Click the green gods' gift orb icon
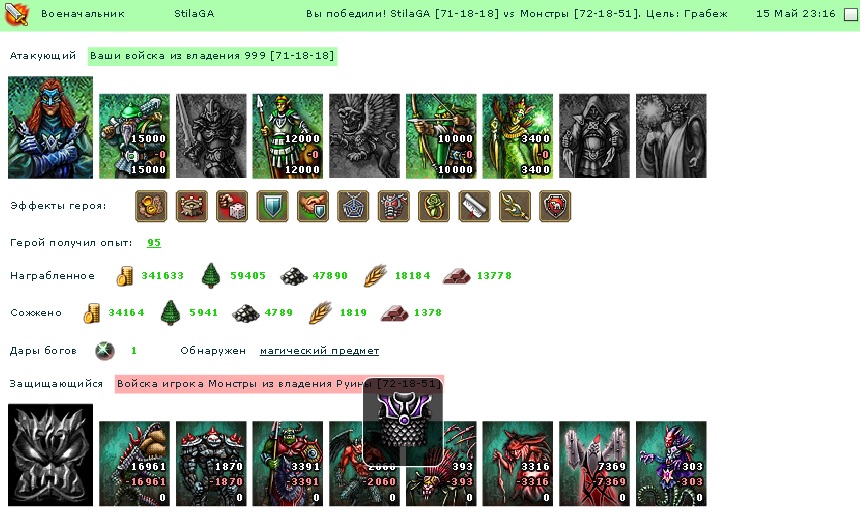The width and height of the screenshot is (860, 513). [x=105, y=351]
